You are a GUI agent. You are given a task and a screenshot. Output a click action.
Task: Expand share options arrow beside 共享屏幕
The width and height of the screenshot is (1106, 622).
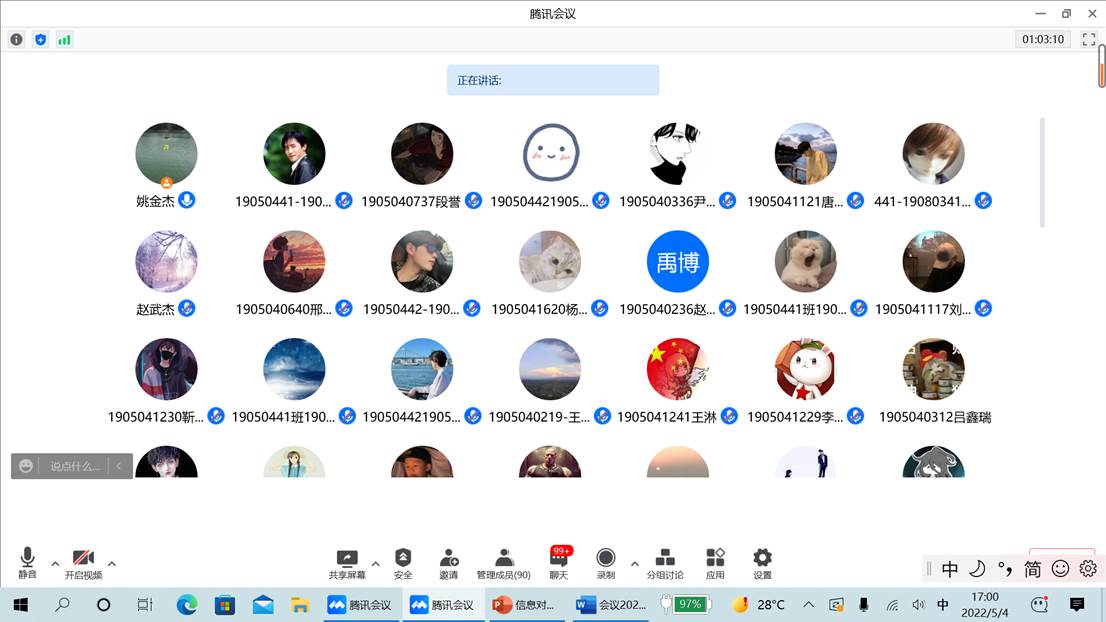(376, 563)
